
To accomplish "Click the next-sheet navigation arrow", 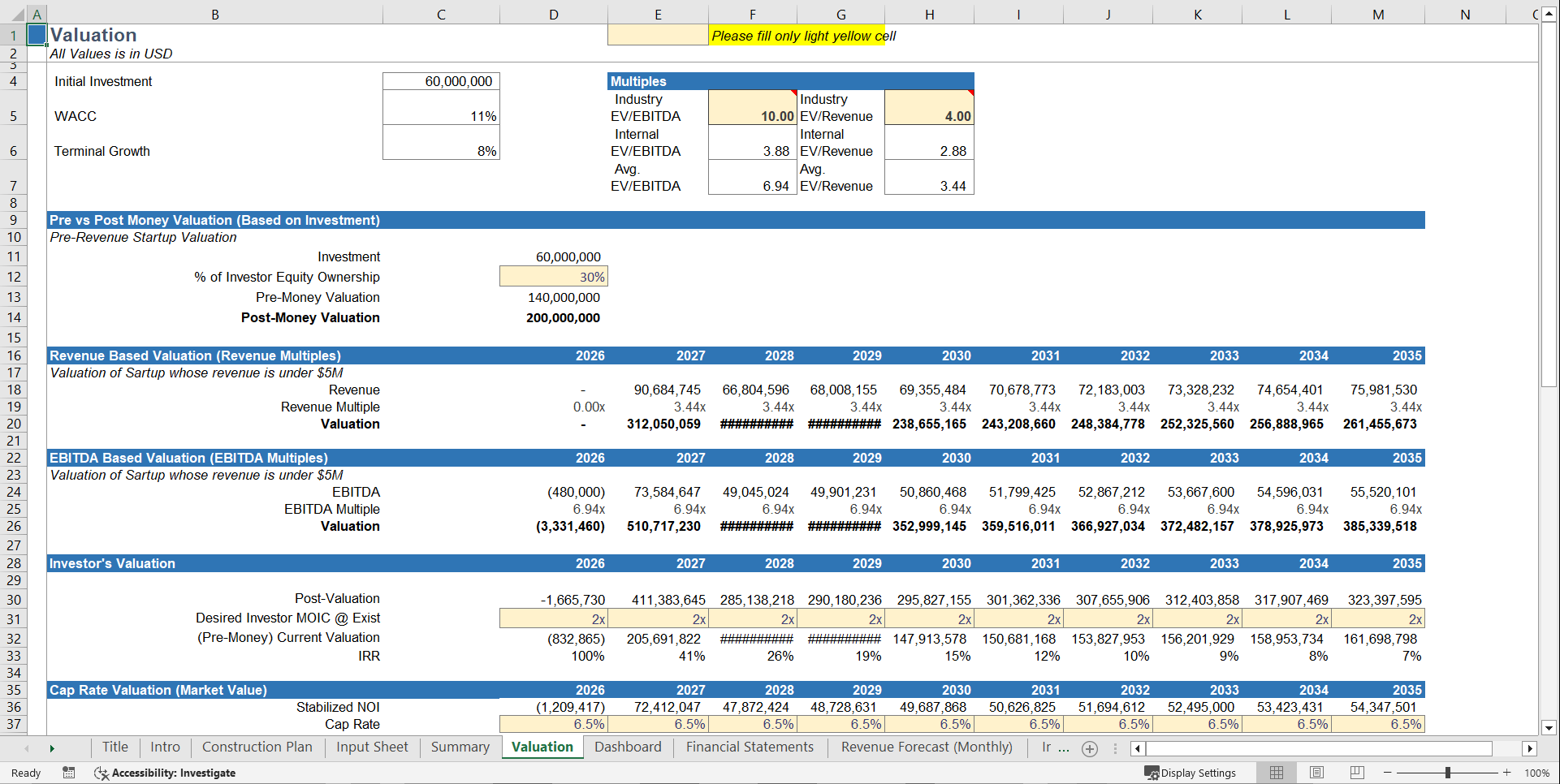I will (x=52, y=748).
